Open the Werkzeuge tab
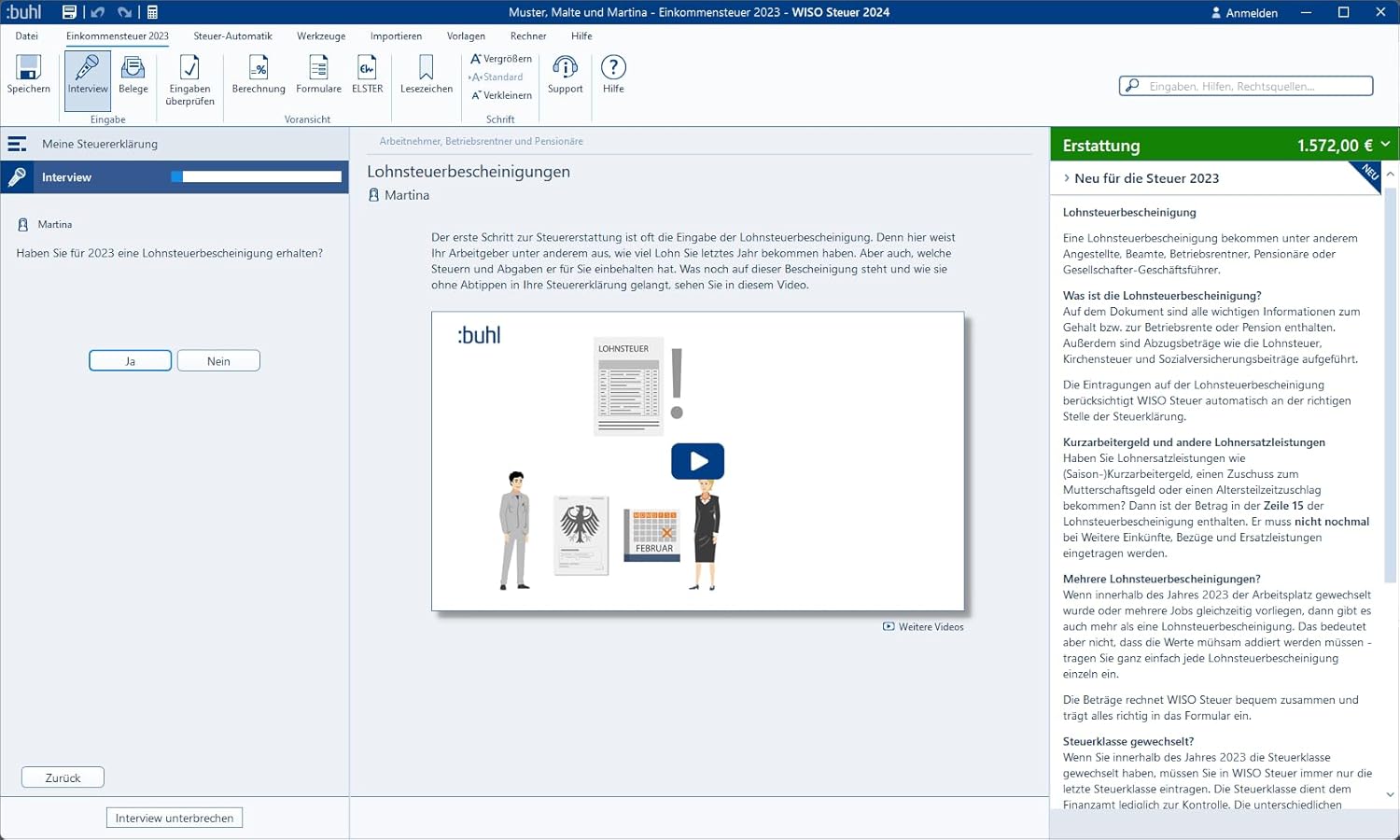The image size is (1400, 840). click(x=321, y=35)
